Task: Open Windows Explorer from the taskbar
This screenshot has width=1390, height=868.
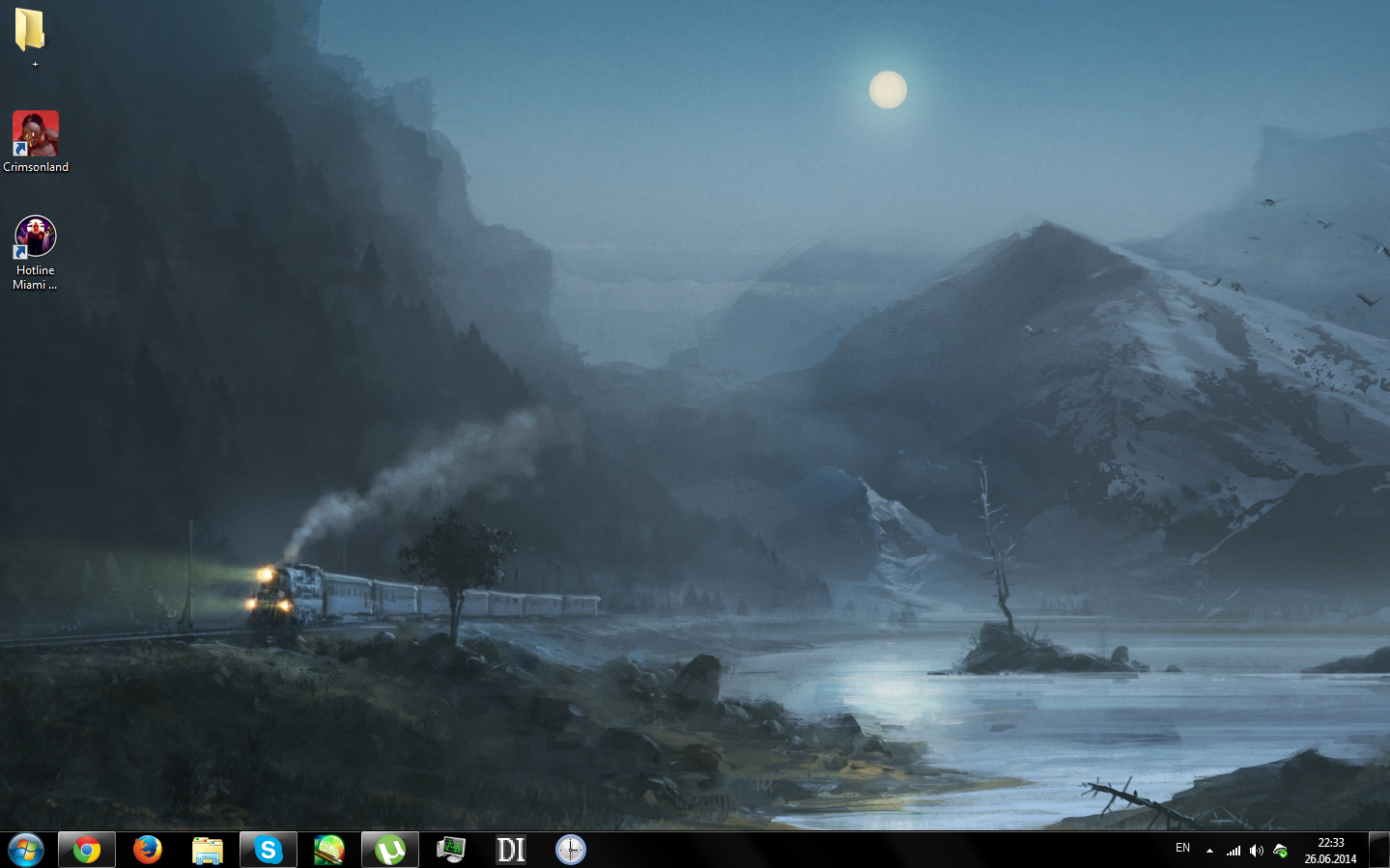Action: click(208, 850)
